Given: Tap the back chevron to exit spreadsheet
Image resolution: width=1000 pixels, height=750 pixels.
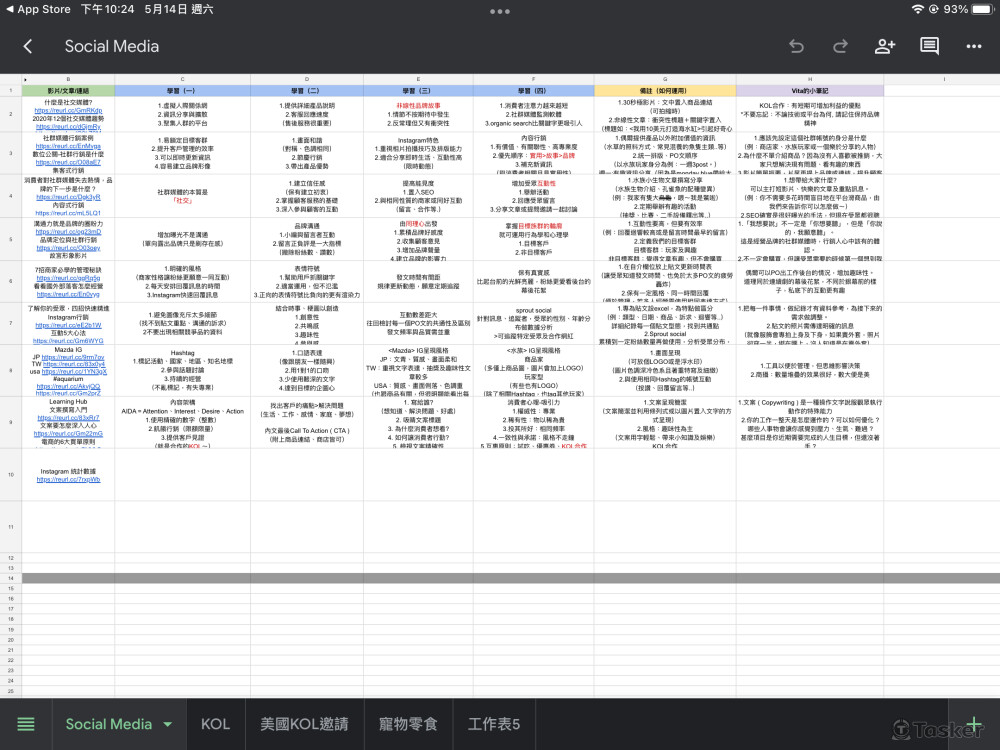Looking at the screenshot, I should click(x=28, y=46).
